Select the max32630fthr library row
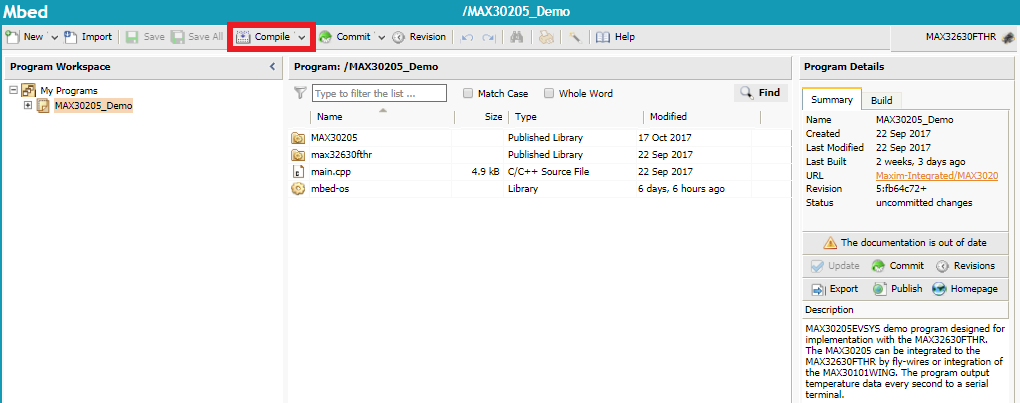 [x=538, y=155]
